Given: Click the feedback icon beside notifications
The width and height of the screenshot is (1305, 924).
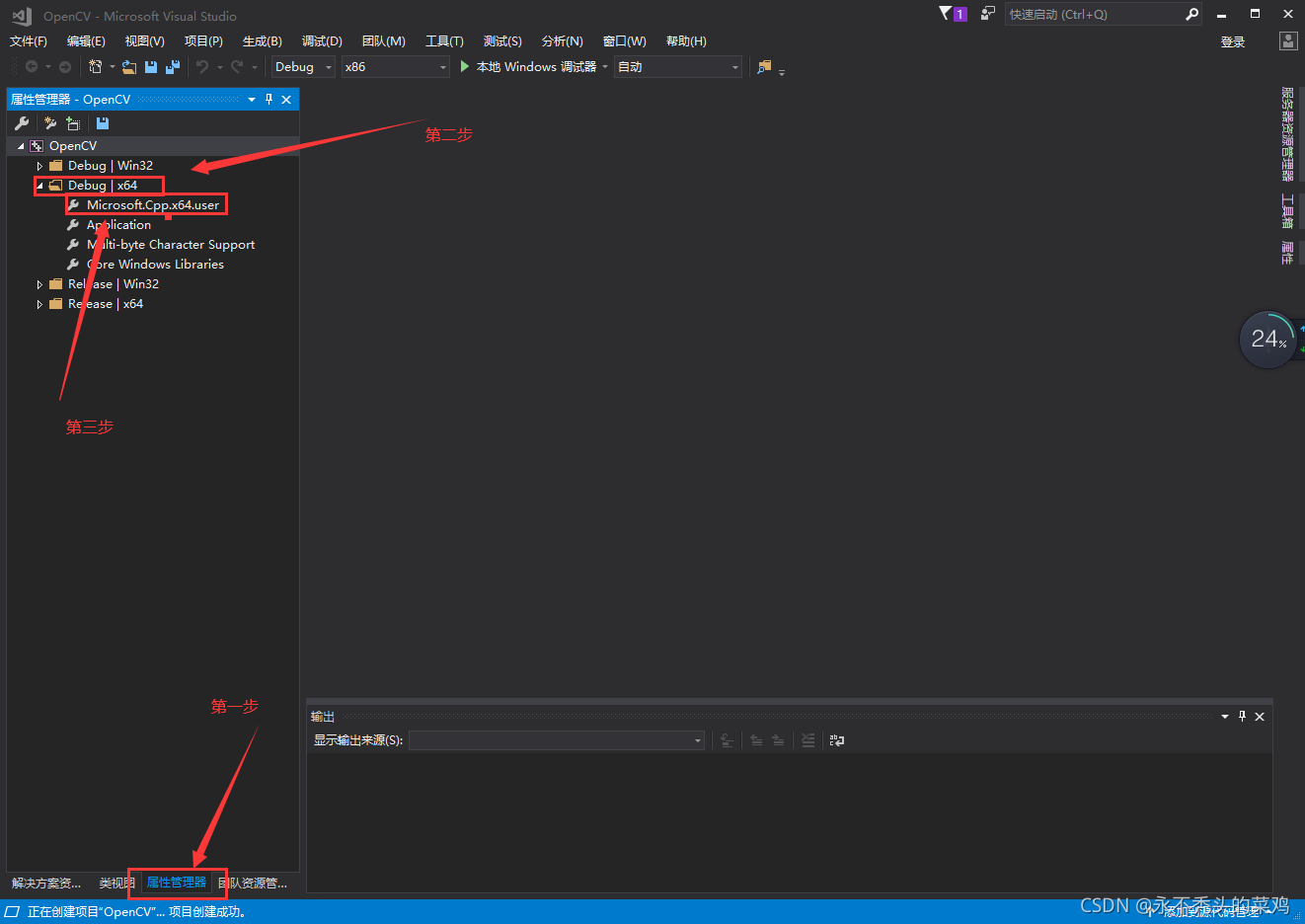Looking at the screenshot, I should click(987, 14).
